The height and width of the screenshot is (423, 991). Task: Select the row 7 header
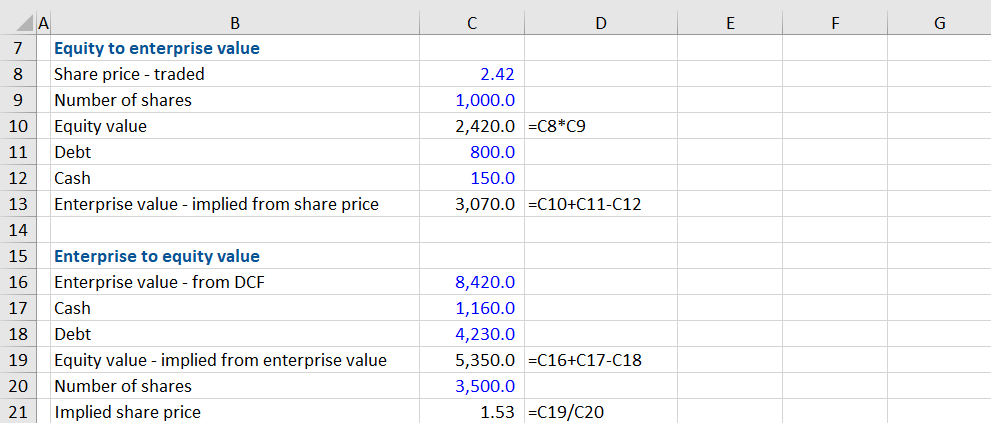click(x=17, y=48)
